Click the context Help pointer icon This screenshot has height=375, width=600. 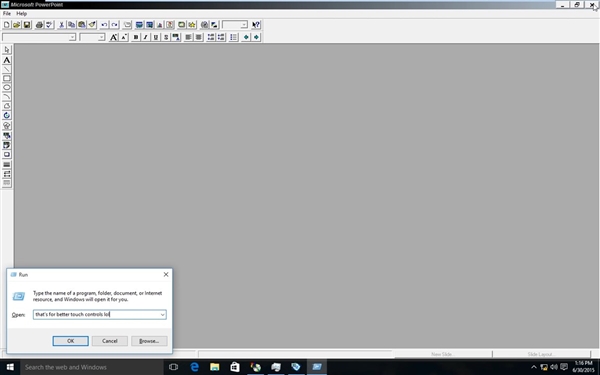pyautogui.click(x=256, y=25)
